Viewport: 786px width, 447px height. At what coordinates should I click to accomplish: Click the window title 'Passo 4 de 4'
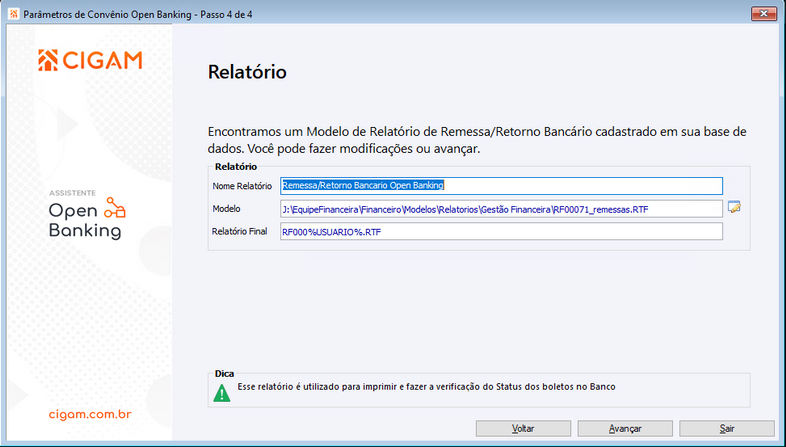pyautogui.click(x=226, y=15)
